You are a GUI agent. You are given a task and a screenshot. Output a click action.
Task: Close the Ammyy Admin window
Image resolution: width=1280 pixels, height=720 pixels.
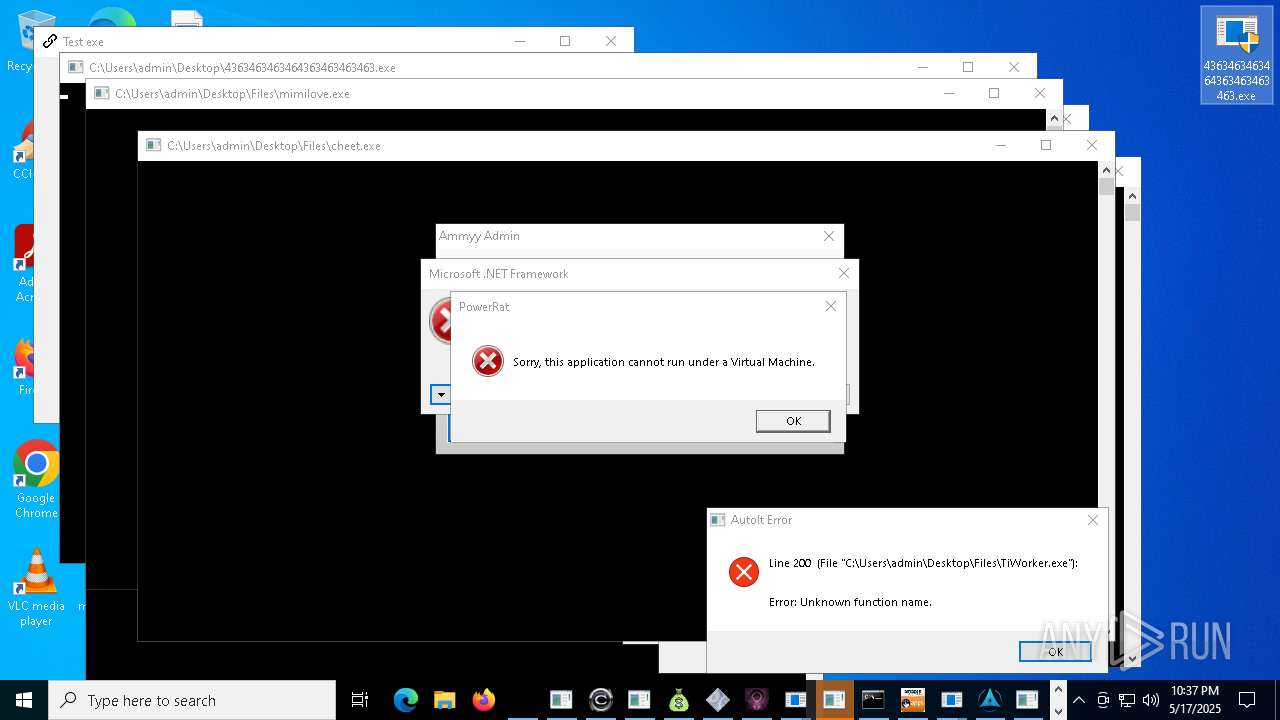pyautogui.click(x=829, y=236)
